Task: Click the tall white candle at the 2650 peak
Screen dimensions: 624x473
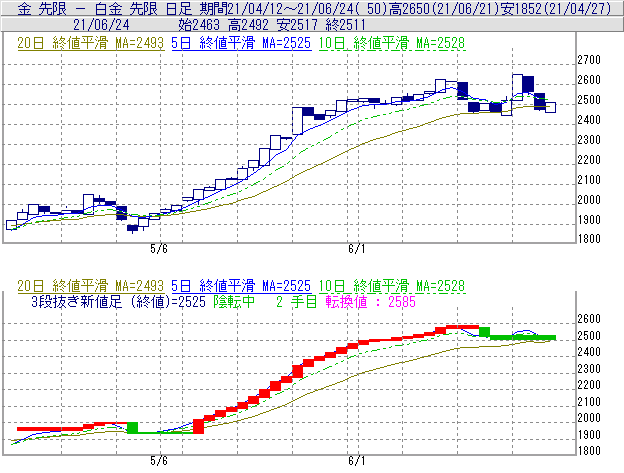Action: 517,88
